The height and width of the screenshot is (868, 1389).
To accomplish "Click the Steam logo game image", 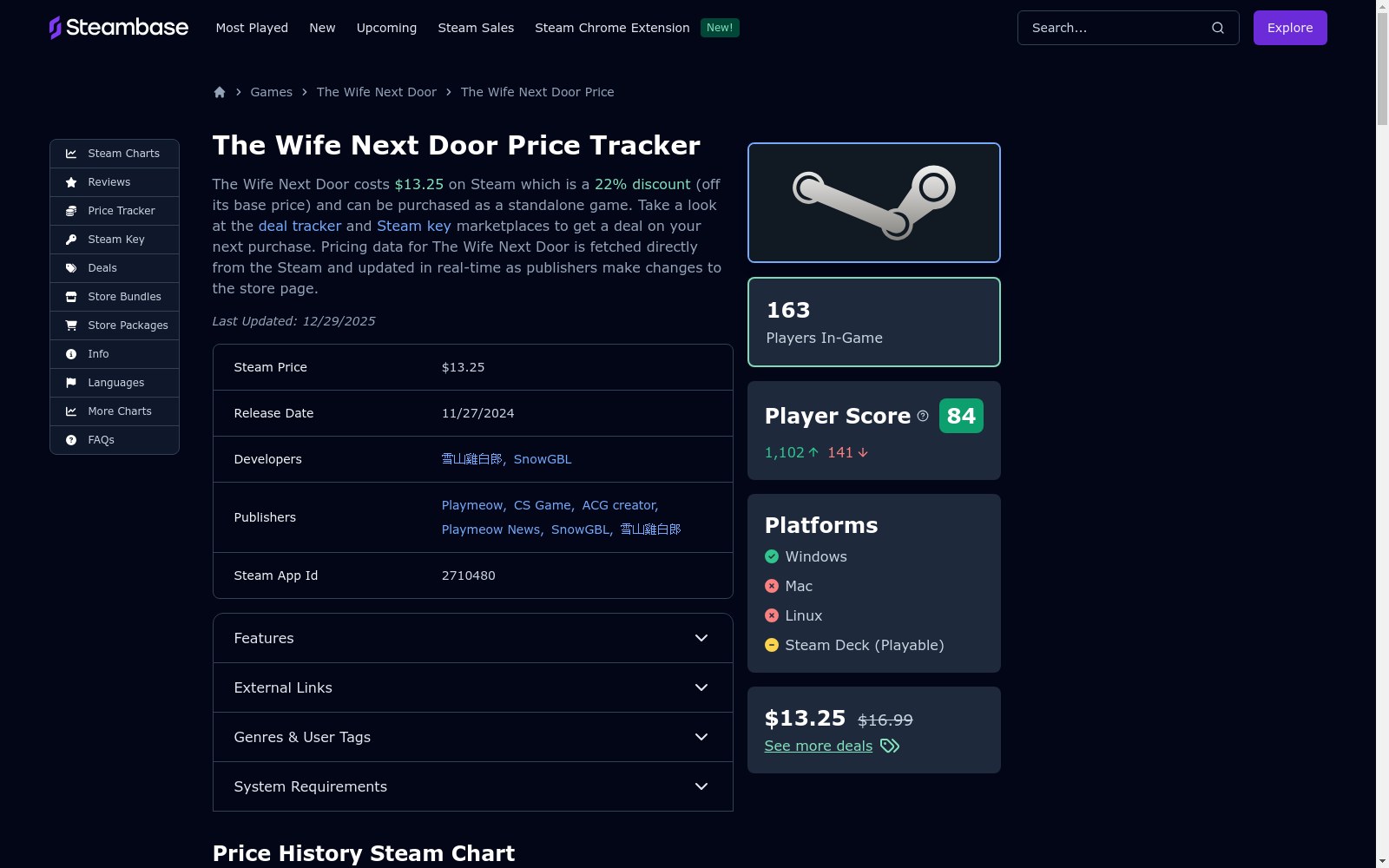I will [874, 202].
